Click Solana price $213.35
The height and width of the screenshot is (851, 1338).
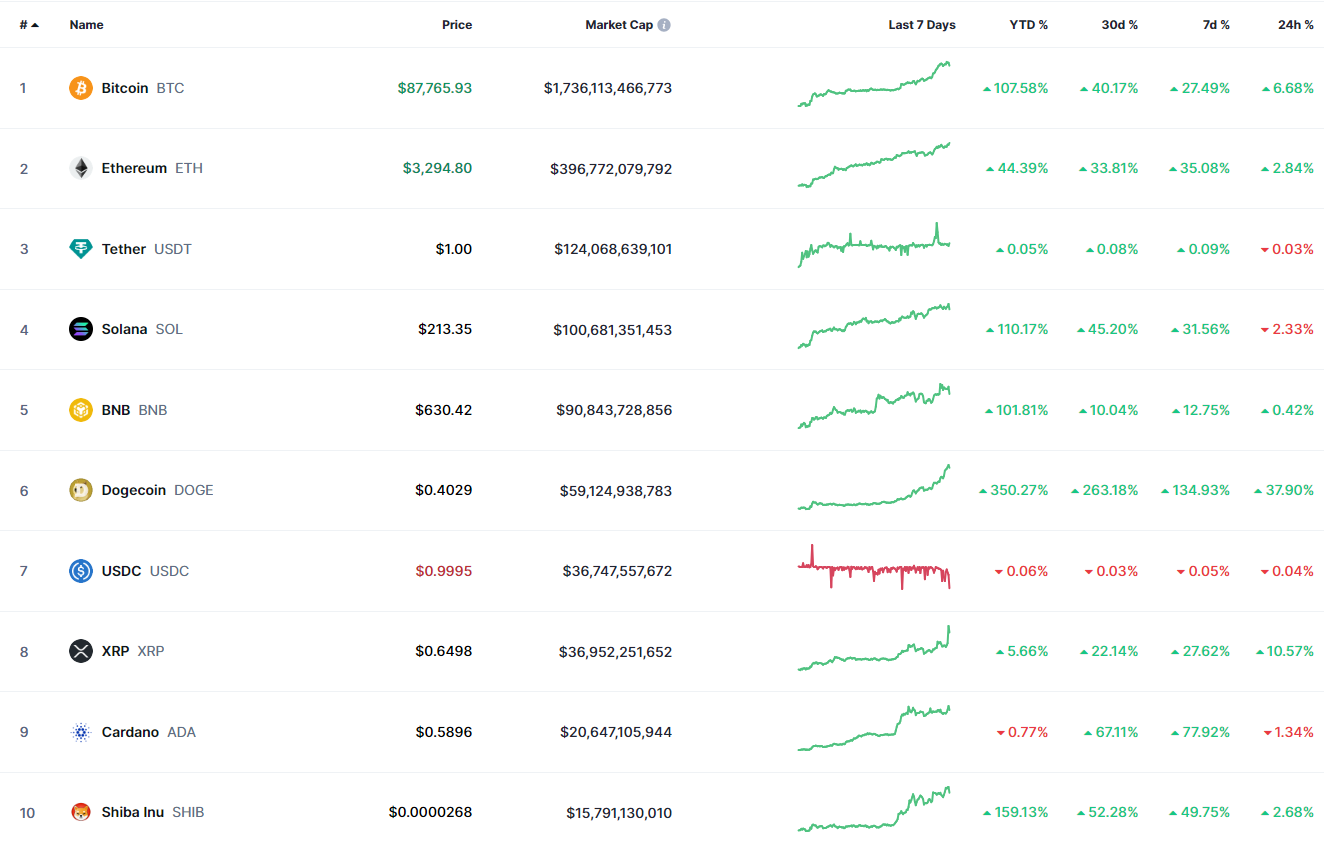pos(445,329)
